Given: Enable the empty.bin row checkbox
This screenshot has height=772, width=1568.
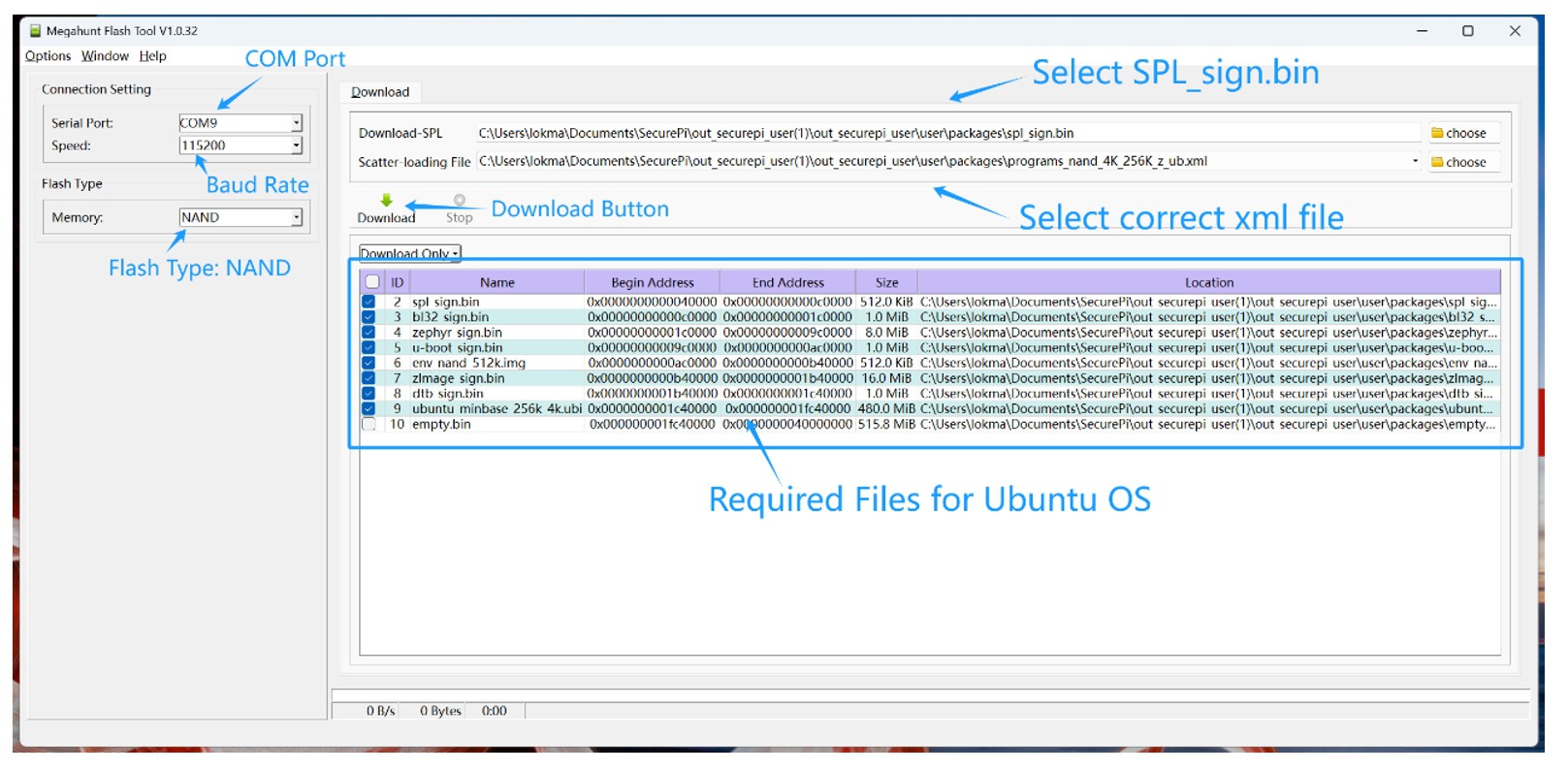Looking at the screenshot, I should click(x=368, y=424).
